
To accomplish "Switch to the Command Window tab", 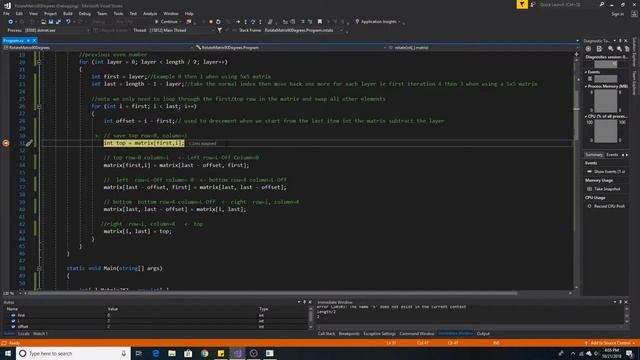I will pos(417,334).
